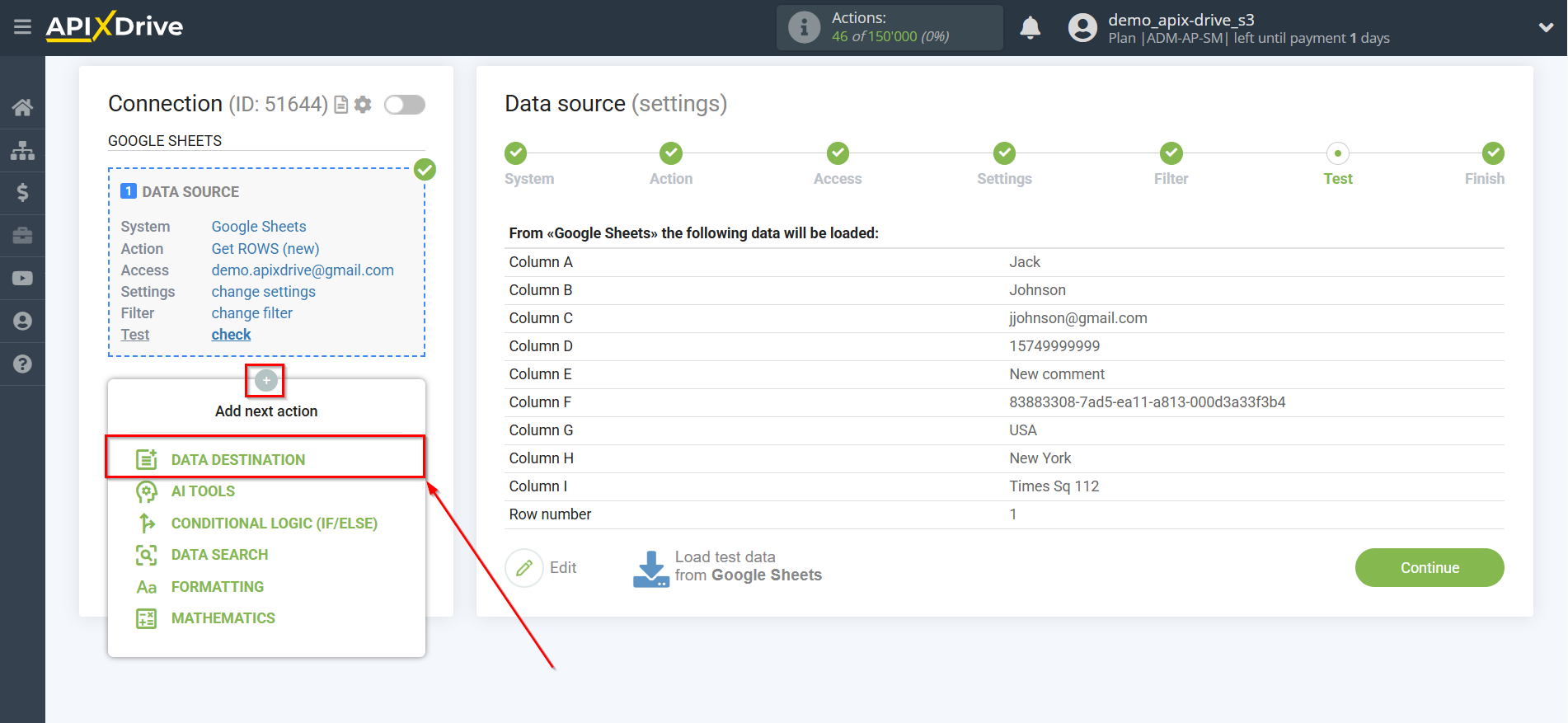Click the Conditional Logic branch icon
The width and height of the screenshot is (1568, 723).
[147, 523]
